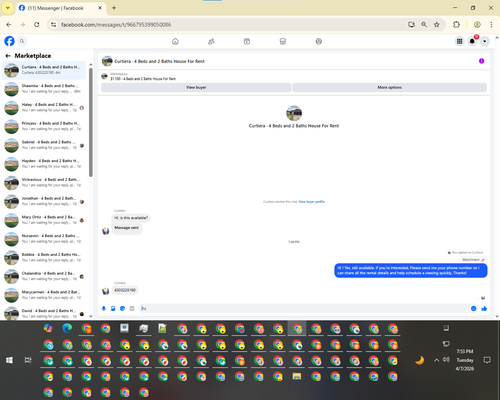Viewport: 500px width, 400px height.
Task: Open File Explorer from taskbar
Action: 297,376
